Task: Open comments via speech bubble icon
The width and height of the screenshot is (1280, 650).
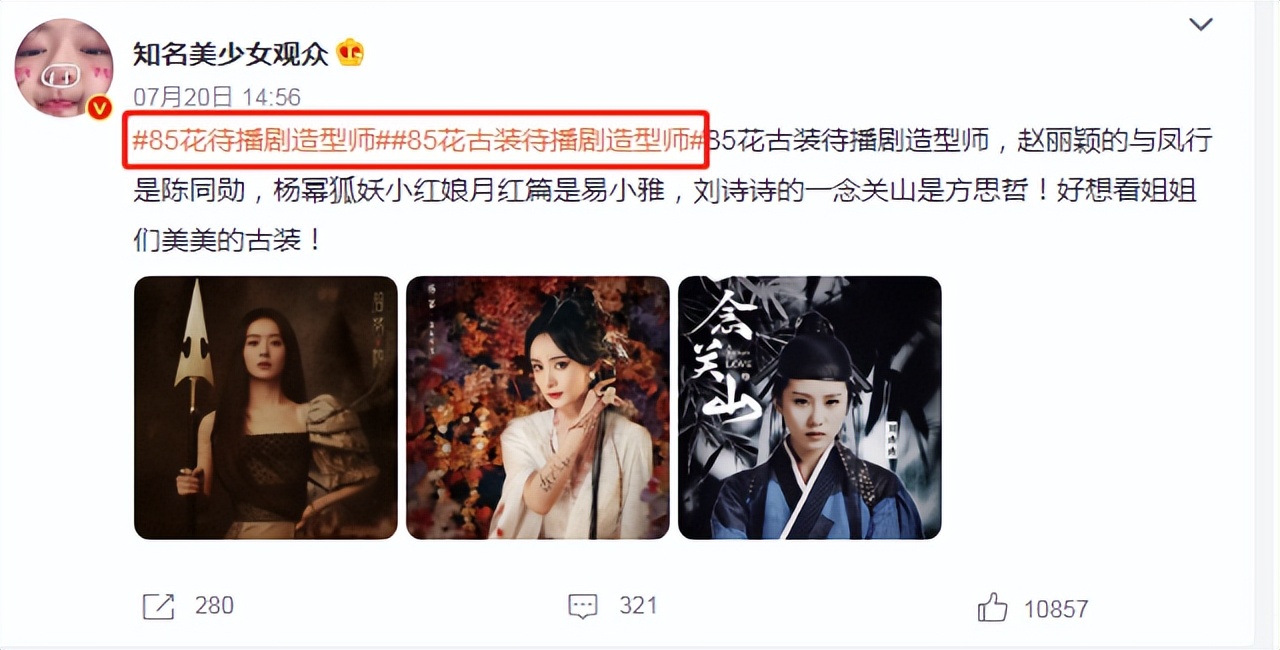Action: pos(583,605)
